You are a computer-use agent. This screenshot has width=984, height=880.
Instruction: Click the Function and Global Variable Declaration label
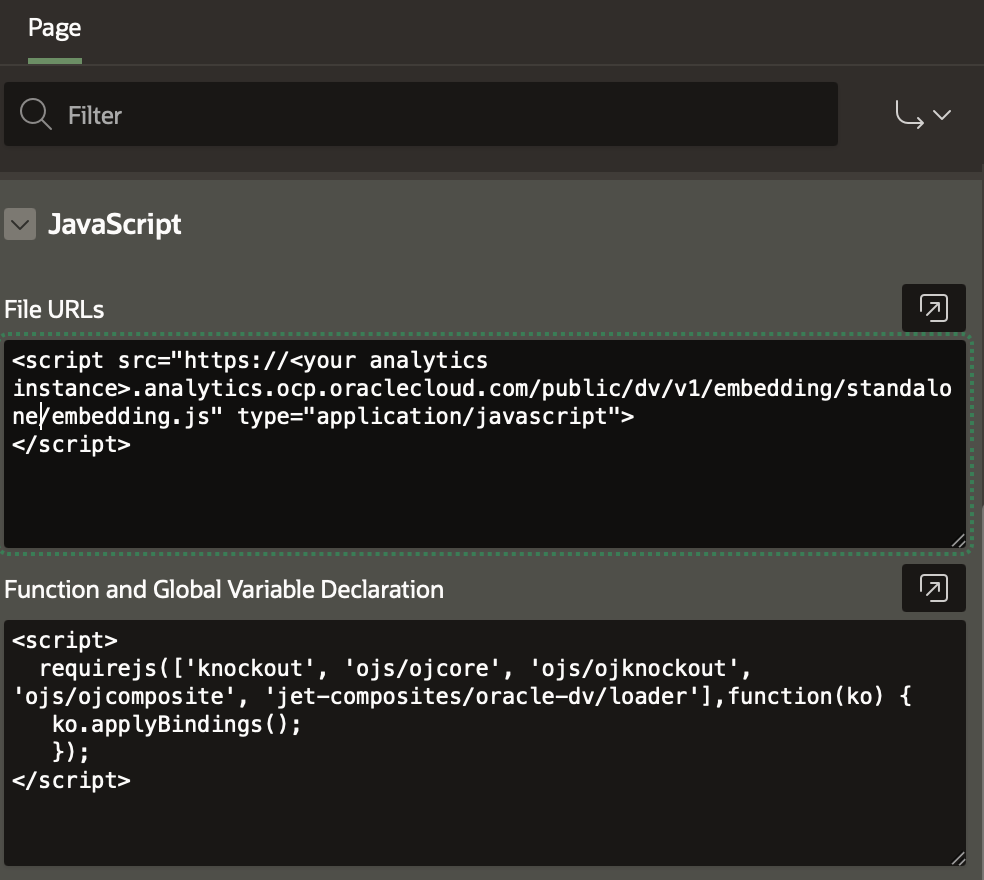pos(224,589)
